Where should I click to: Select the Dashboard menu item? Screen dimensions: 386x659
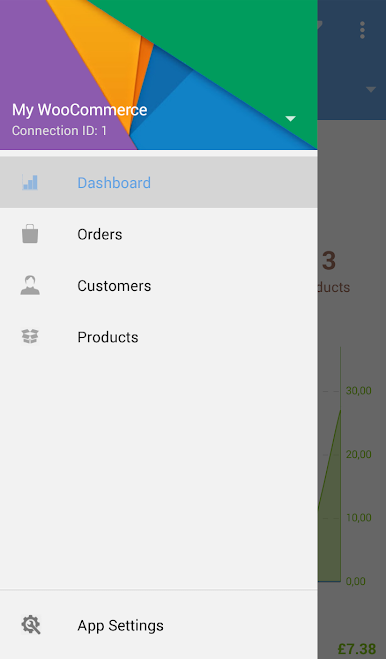click(159, 182)
